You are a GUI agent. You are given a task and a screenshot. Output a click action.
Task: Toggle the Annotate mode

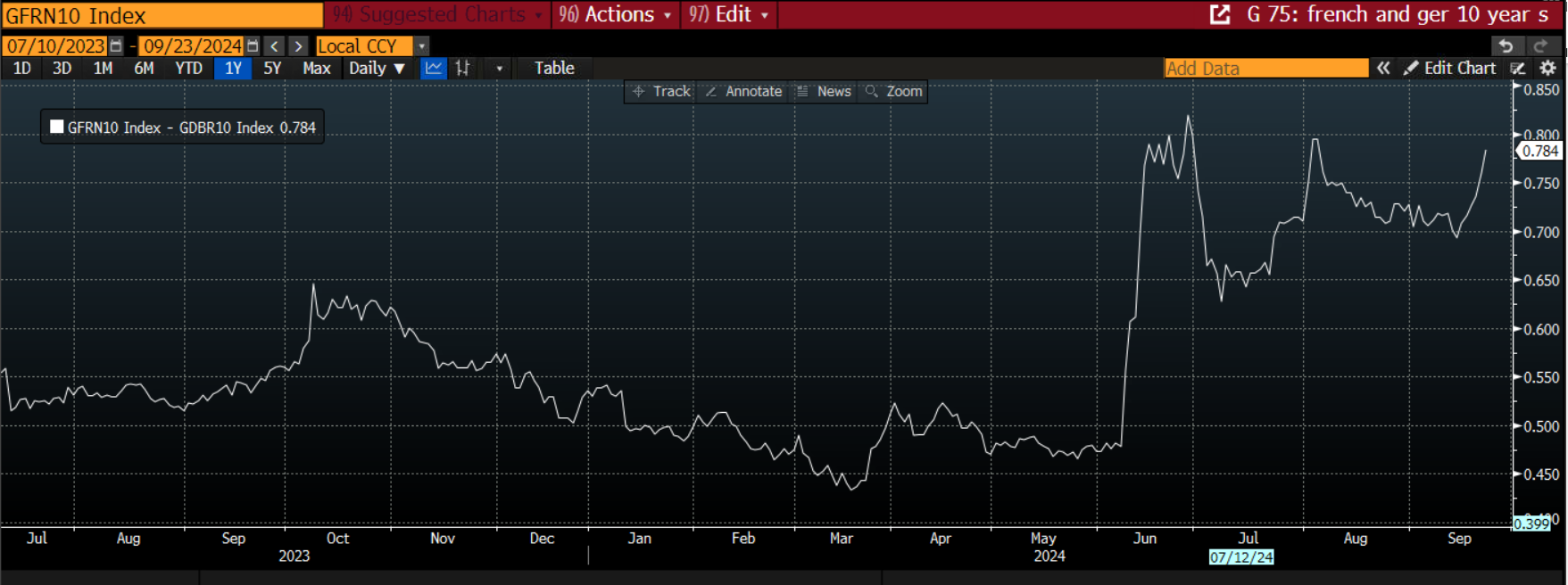(x=743, y=91)
